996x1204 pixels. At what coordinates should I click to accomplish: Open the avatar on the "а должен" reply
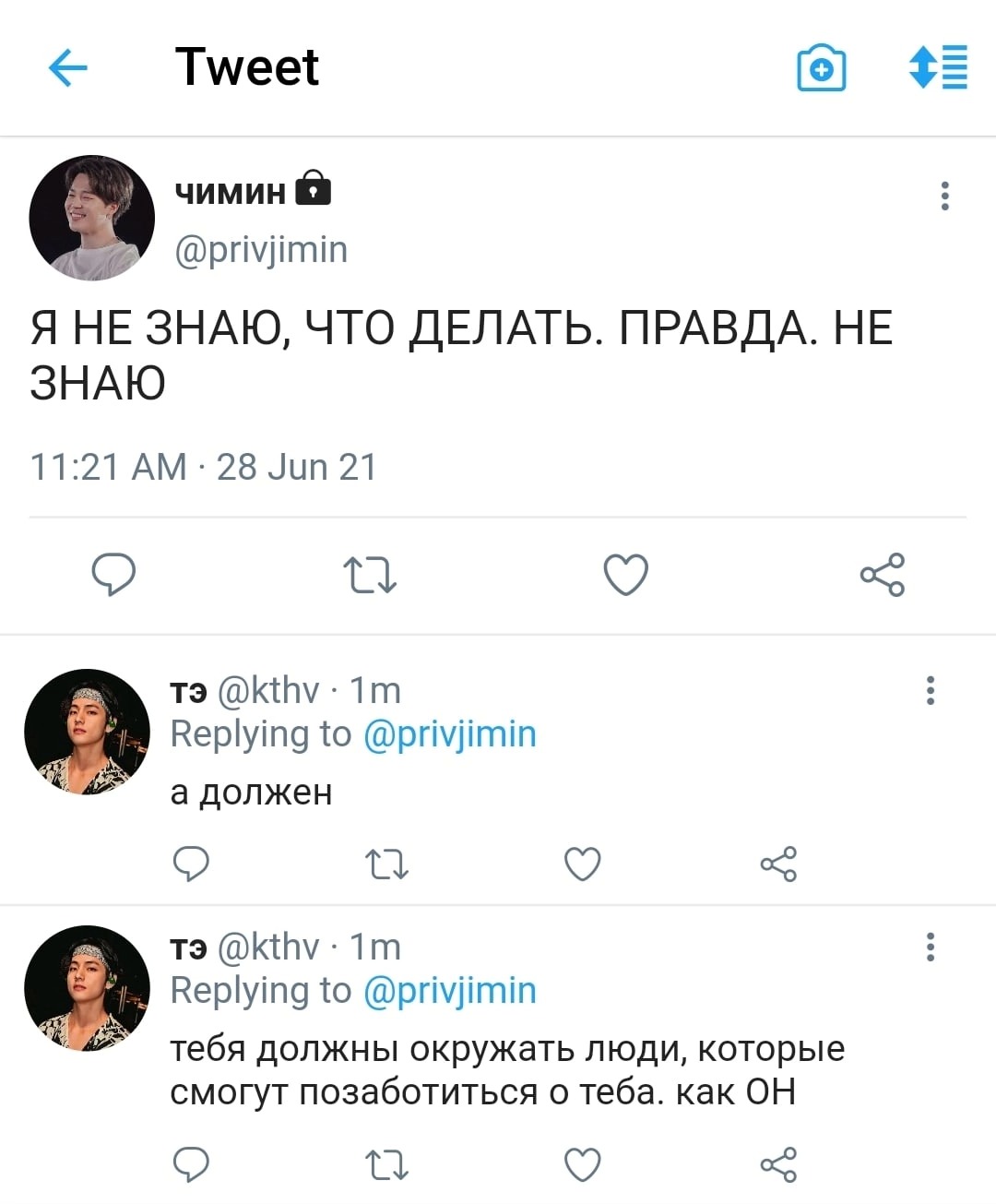[x=87, y=733]
